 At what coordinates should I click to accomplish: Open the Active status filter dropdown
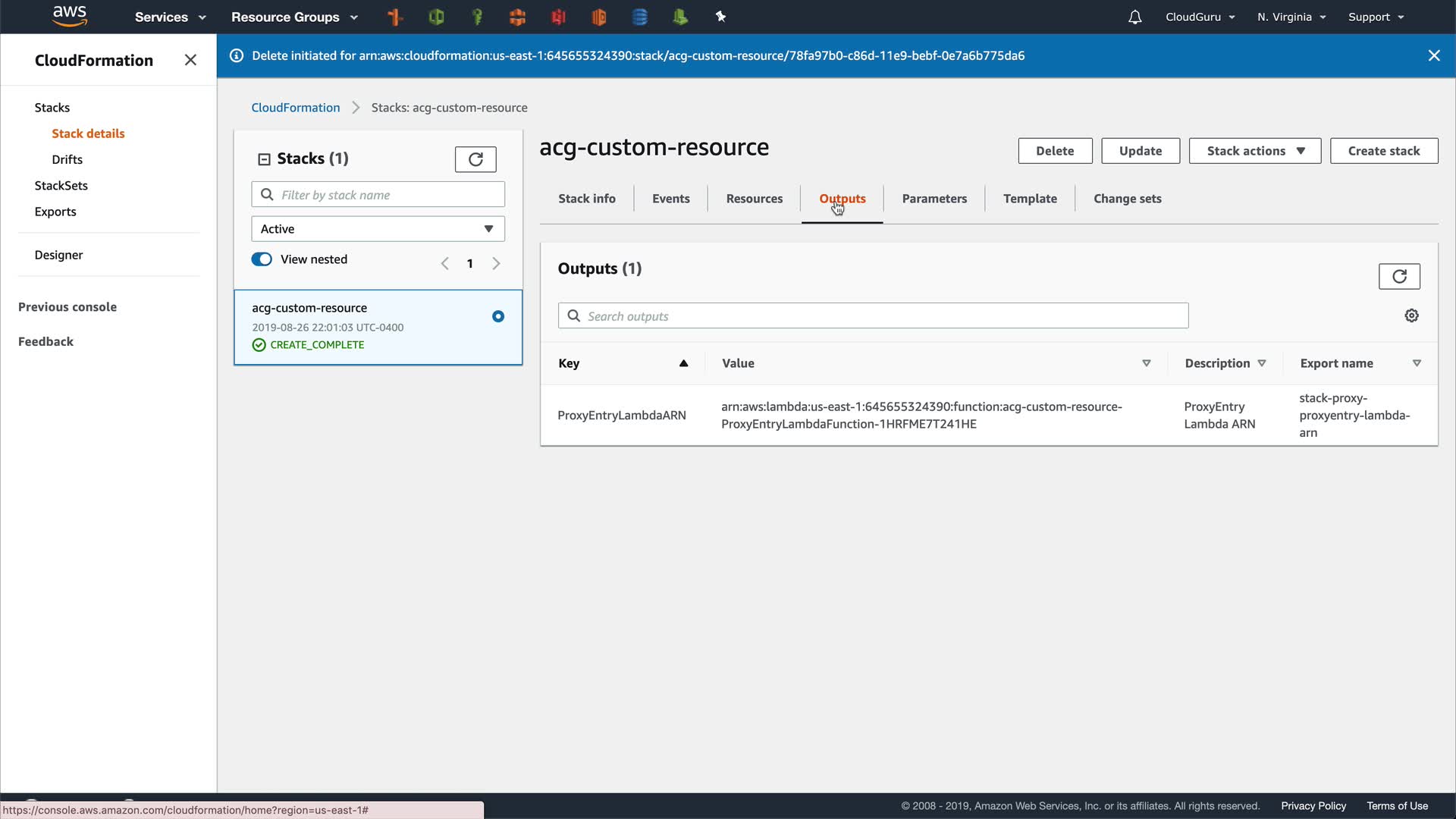pos(378,229)
